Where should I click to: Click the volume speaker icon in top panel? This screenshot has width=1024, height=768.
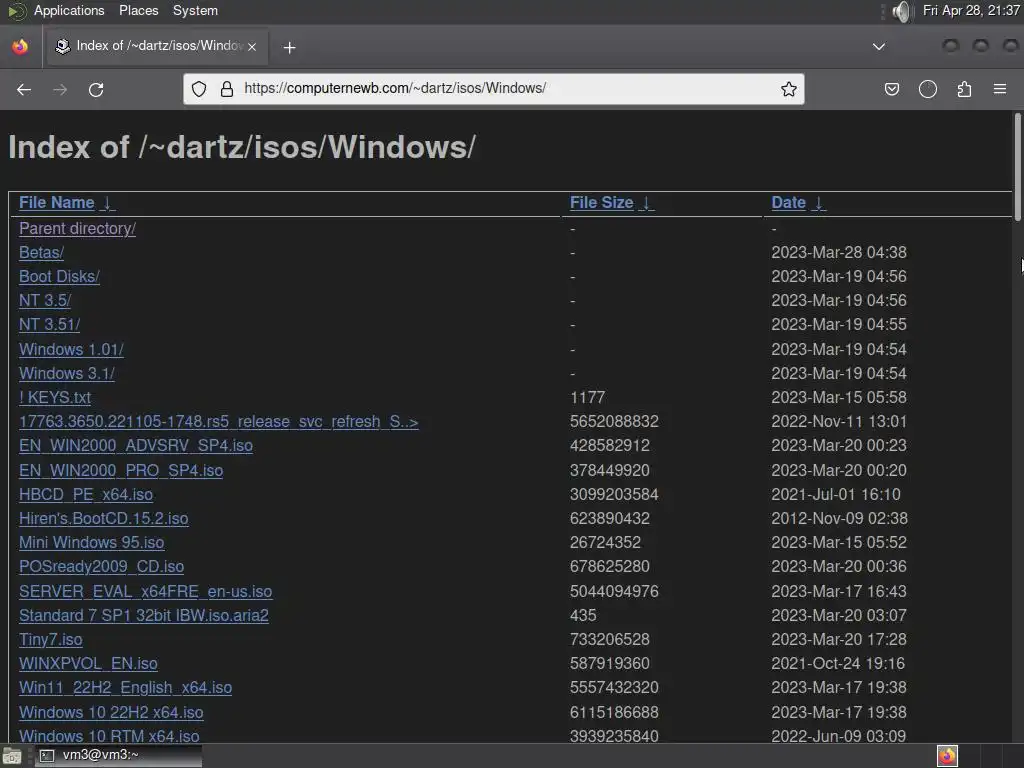(901, 11)
